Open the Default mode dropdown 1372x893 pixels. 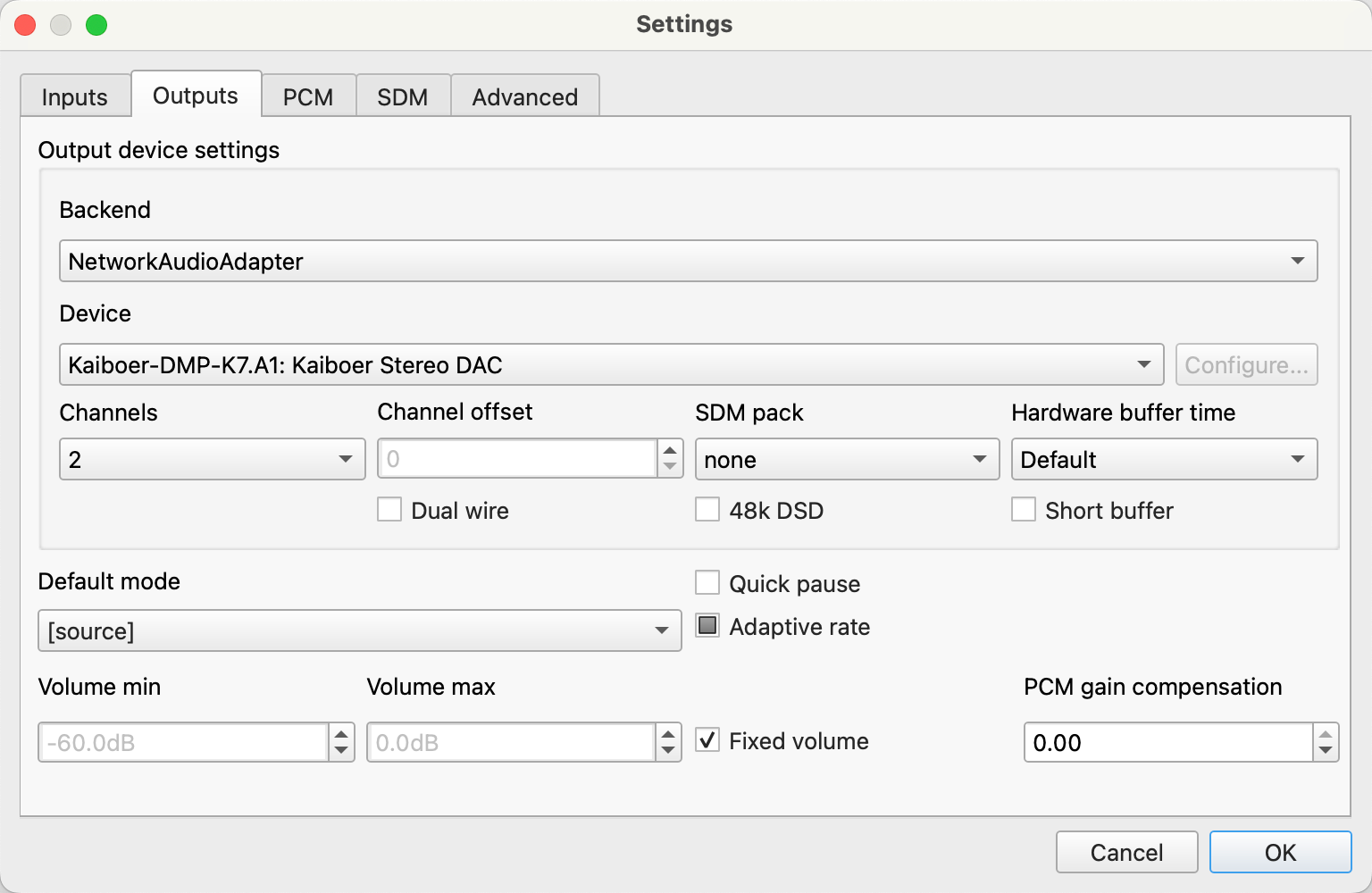click(360, 630)
